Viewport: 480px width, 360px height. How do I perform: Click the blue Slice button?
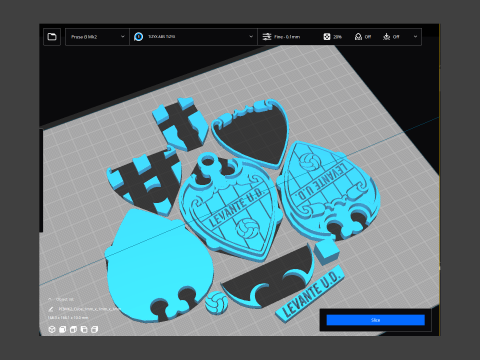click(375, 320)
